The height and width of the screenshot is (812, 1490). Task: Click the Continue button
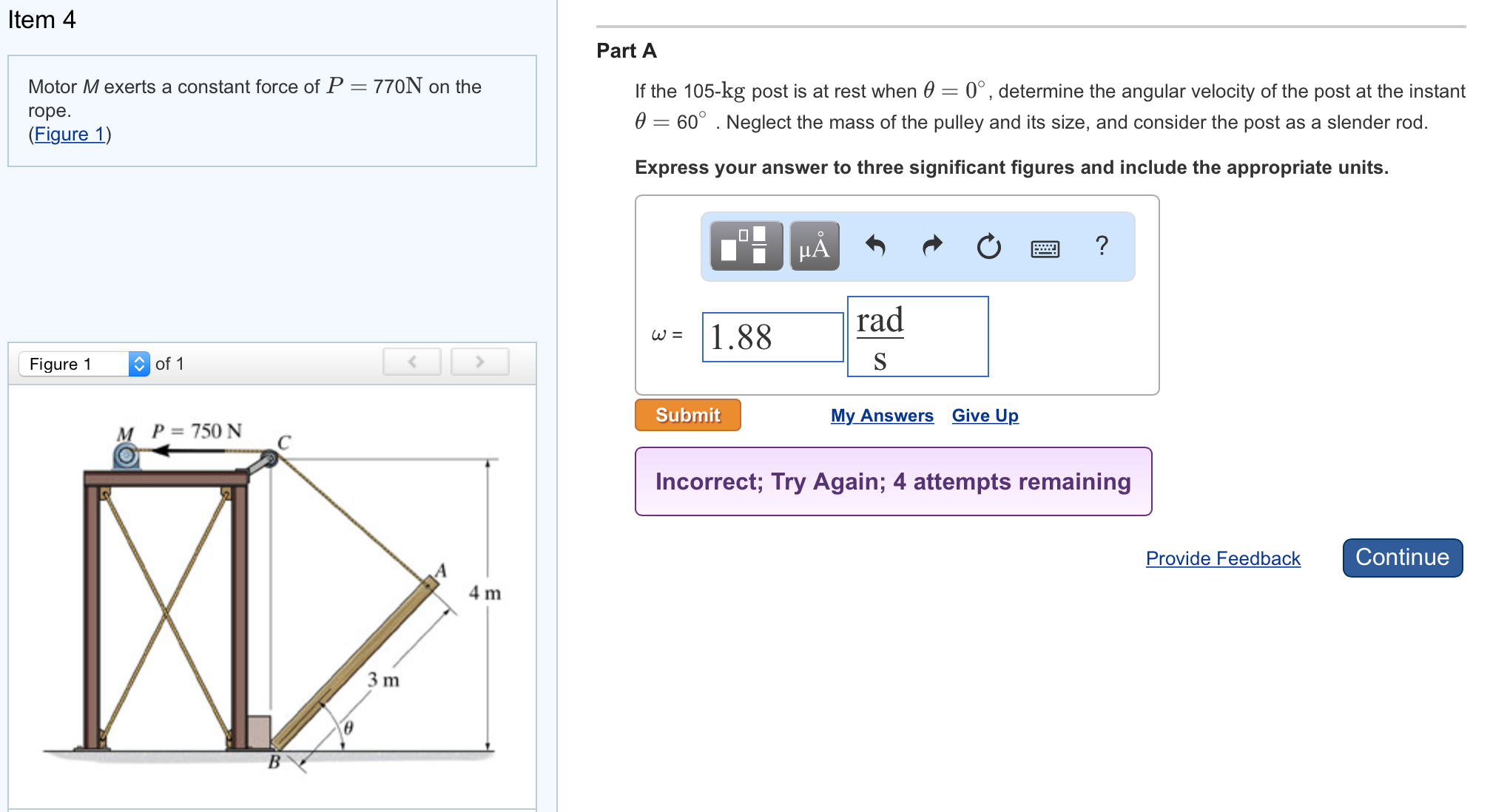click(1401, 557)
